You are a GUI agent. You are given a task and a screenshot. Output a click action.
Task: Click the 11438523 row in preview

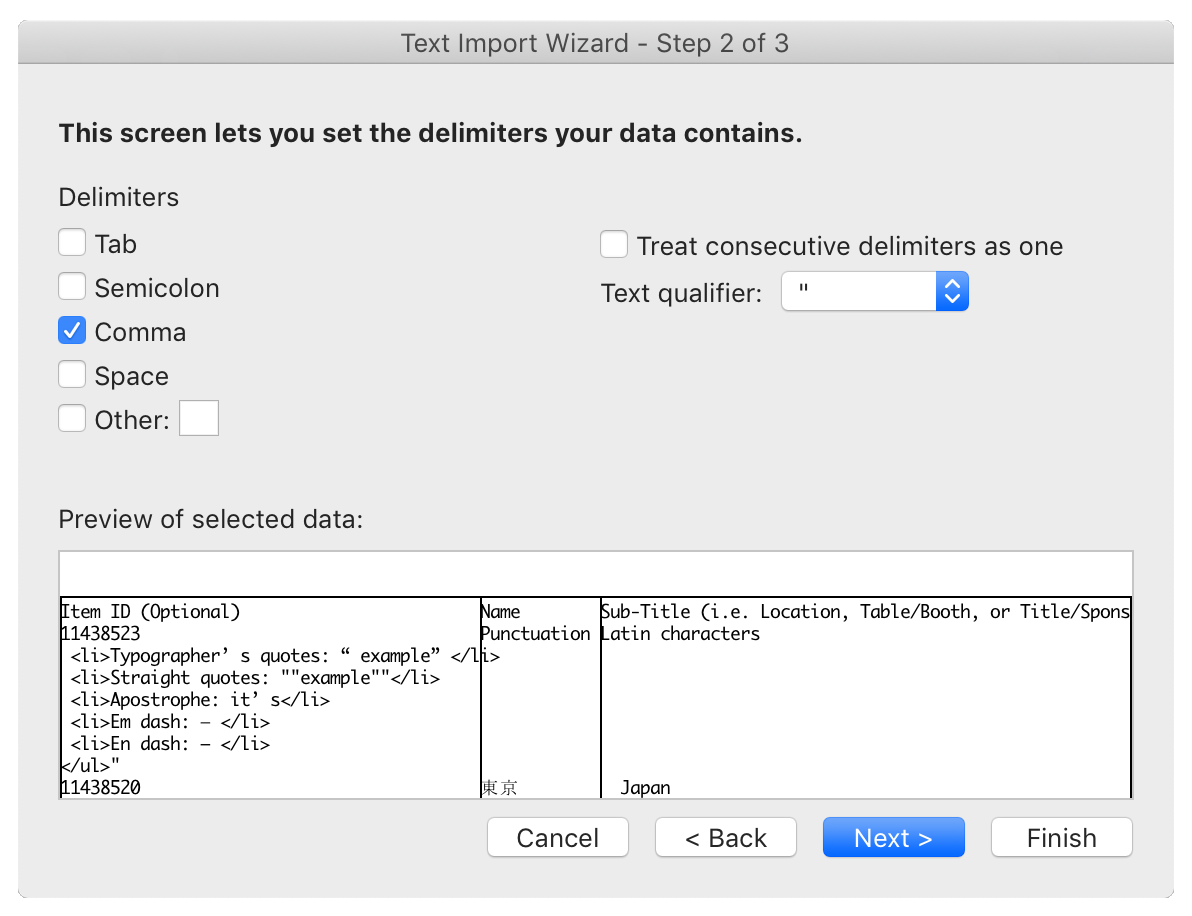pos(100,634)
